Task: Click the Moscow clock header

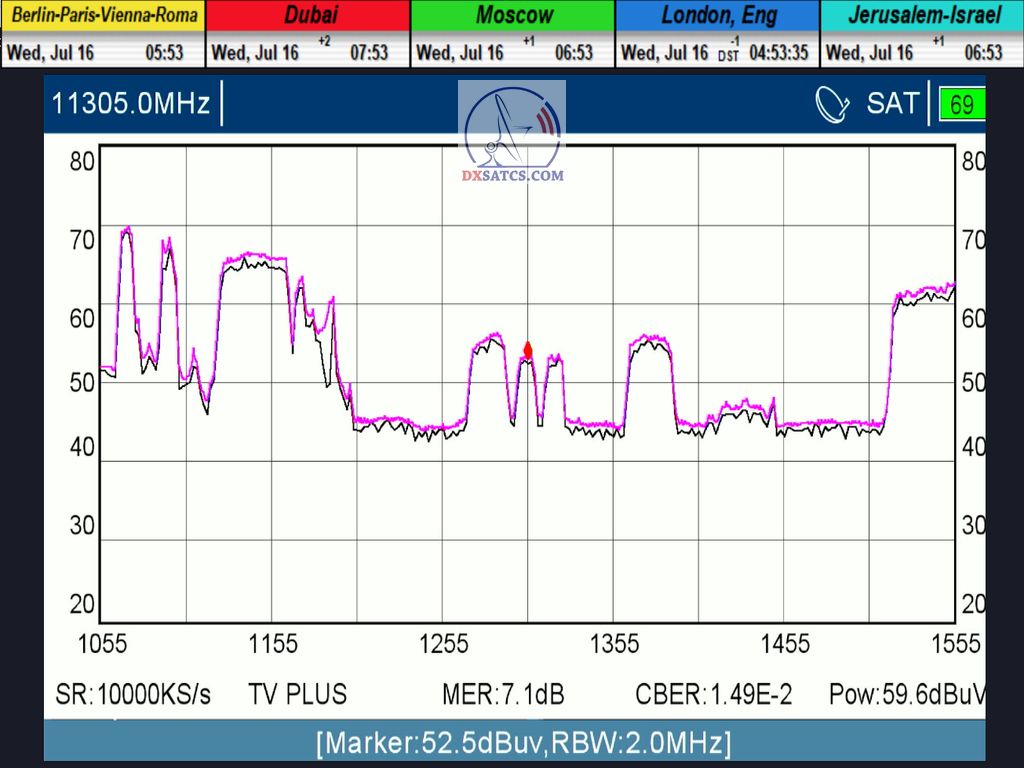Action: point(513,16)
